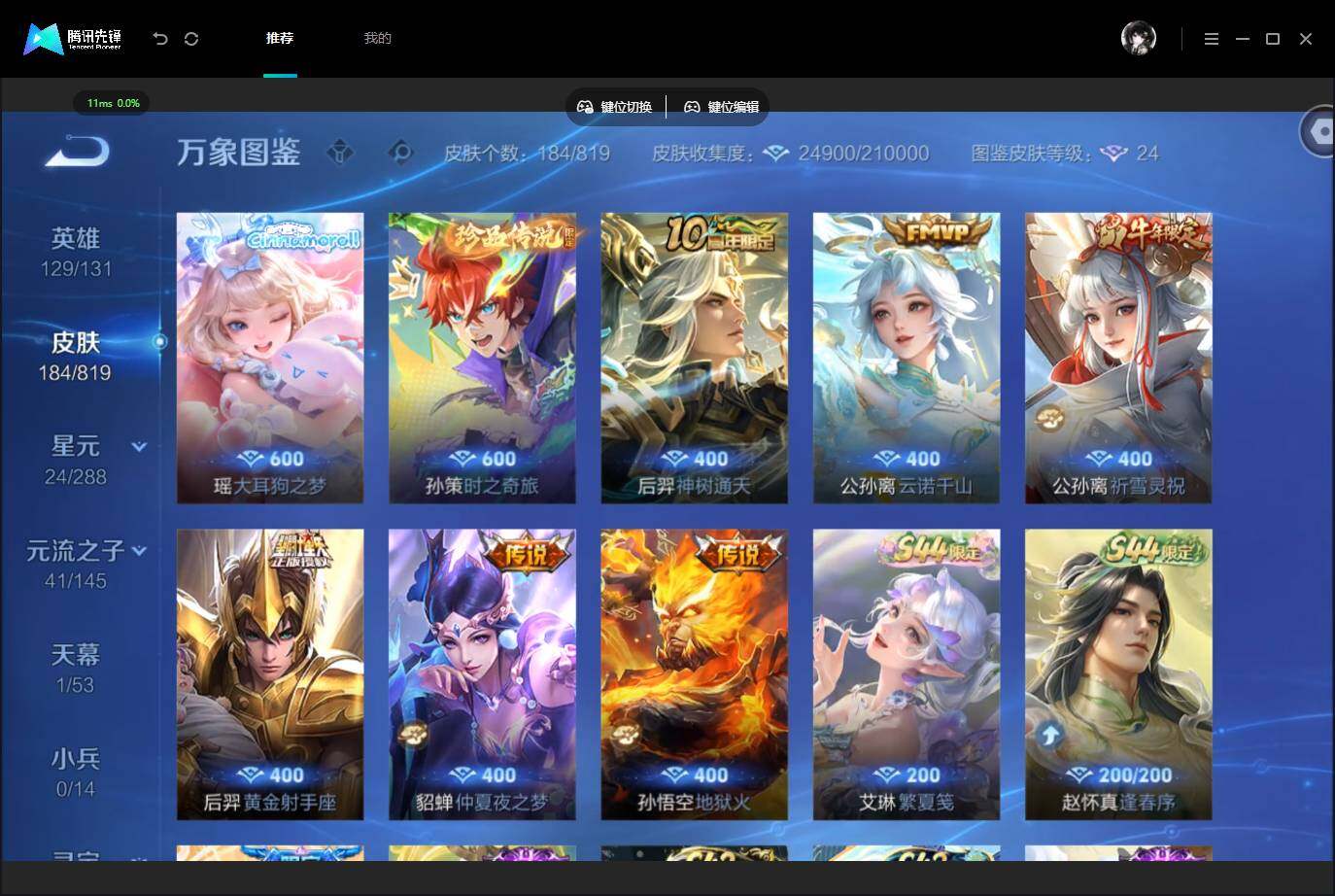Click the 11ms 0.0% latency indicator

tap(113, 103)
